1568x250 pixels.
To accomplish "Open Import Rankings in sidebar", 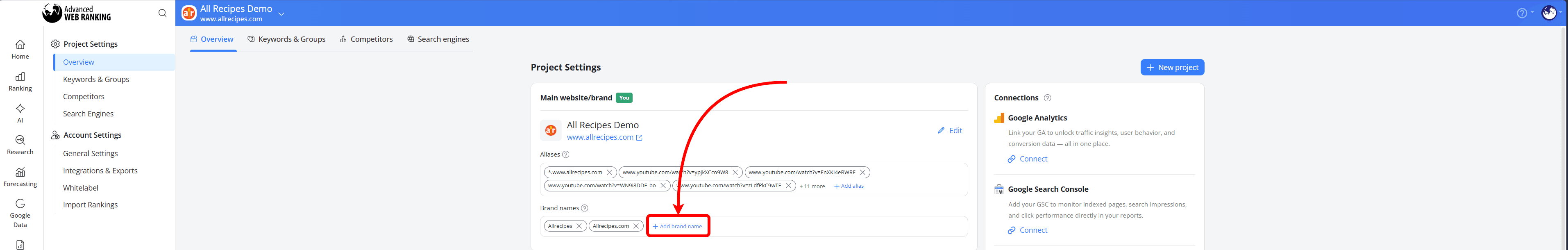I will (90, 205).
